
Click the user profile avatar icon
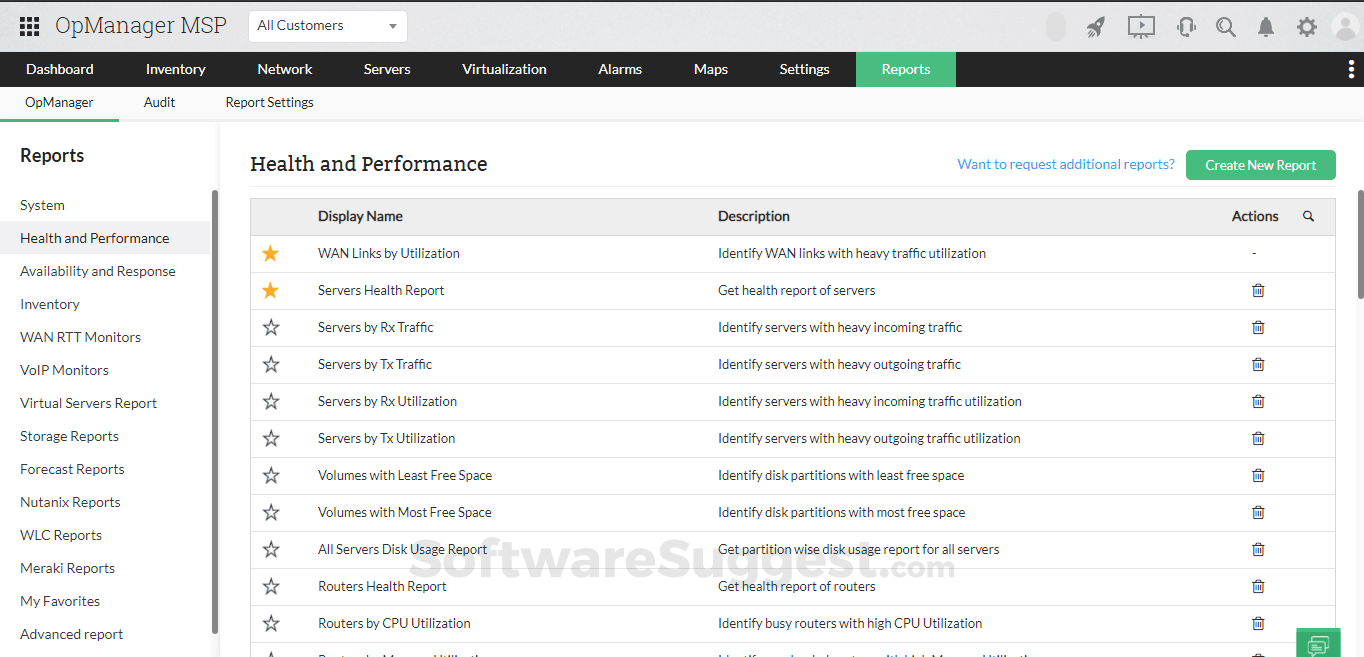[x=1345, y=27]
